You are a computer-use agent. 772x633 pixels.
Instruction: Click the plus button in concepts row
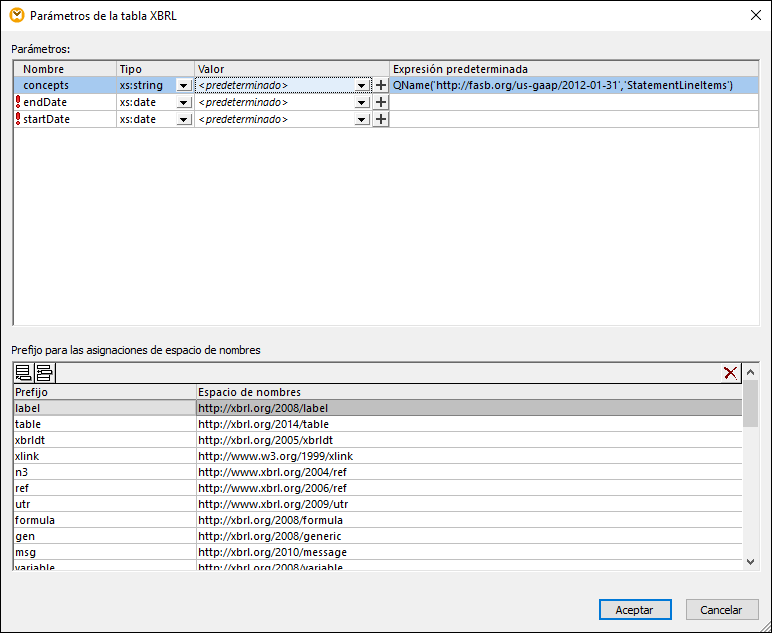tap(380, 86)
